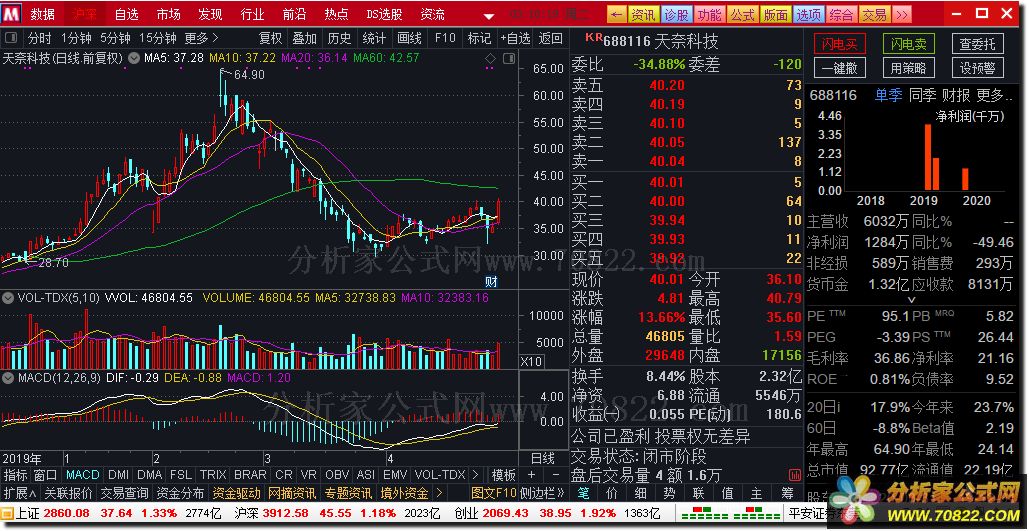
Task: Open the 热点 hot topics menu
Action: [337, 14]
